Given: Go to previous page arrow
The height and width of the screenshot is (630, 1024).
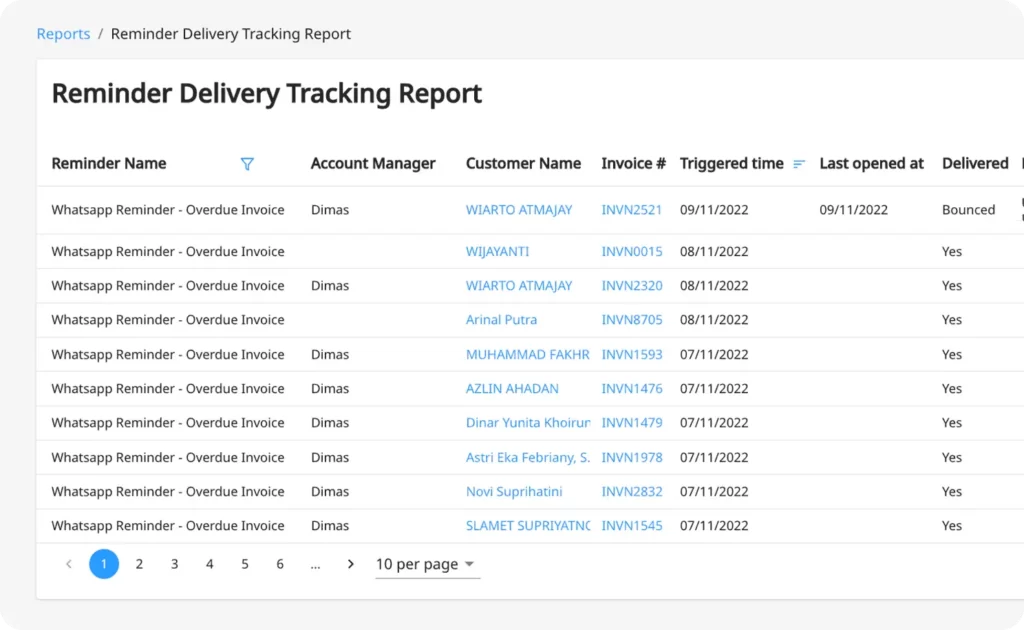Looking at the screenshot, I should (x=69, y=564).
